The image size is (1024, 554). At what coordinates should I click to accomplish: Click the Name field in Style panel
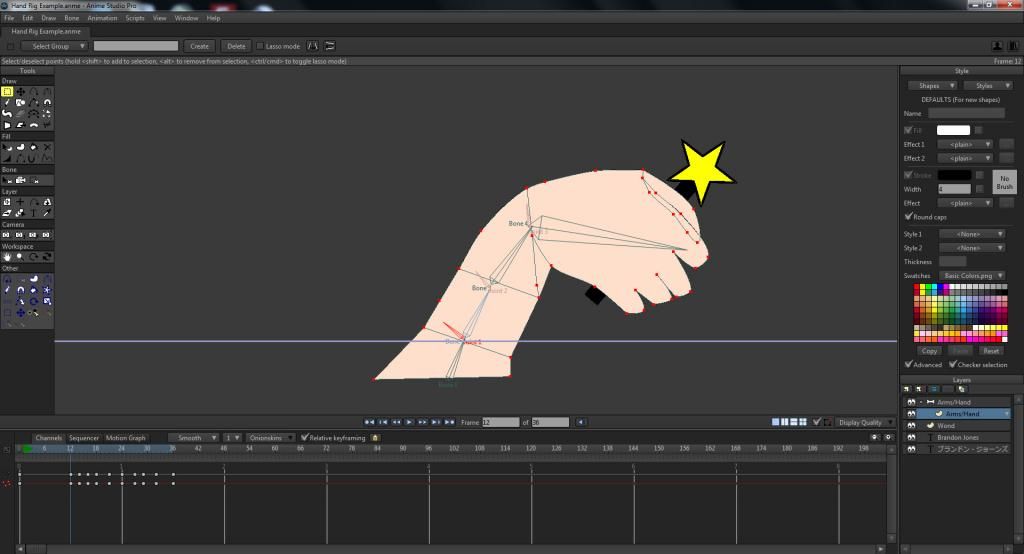[967, 113]
